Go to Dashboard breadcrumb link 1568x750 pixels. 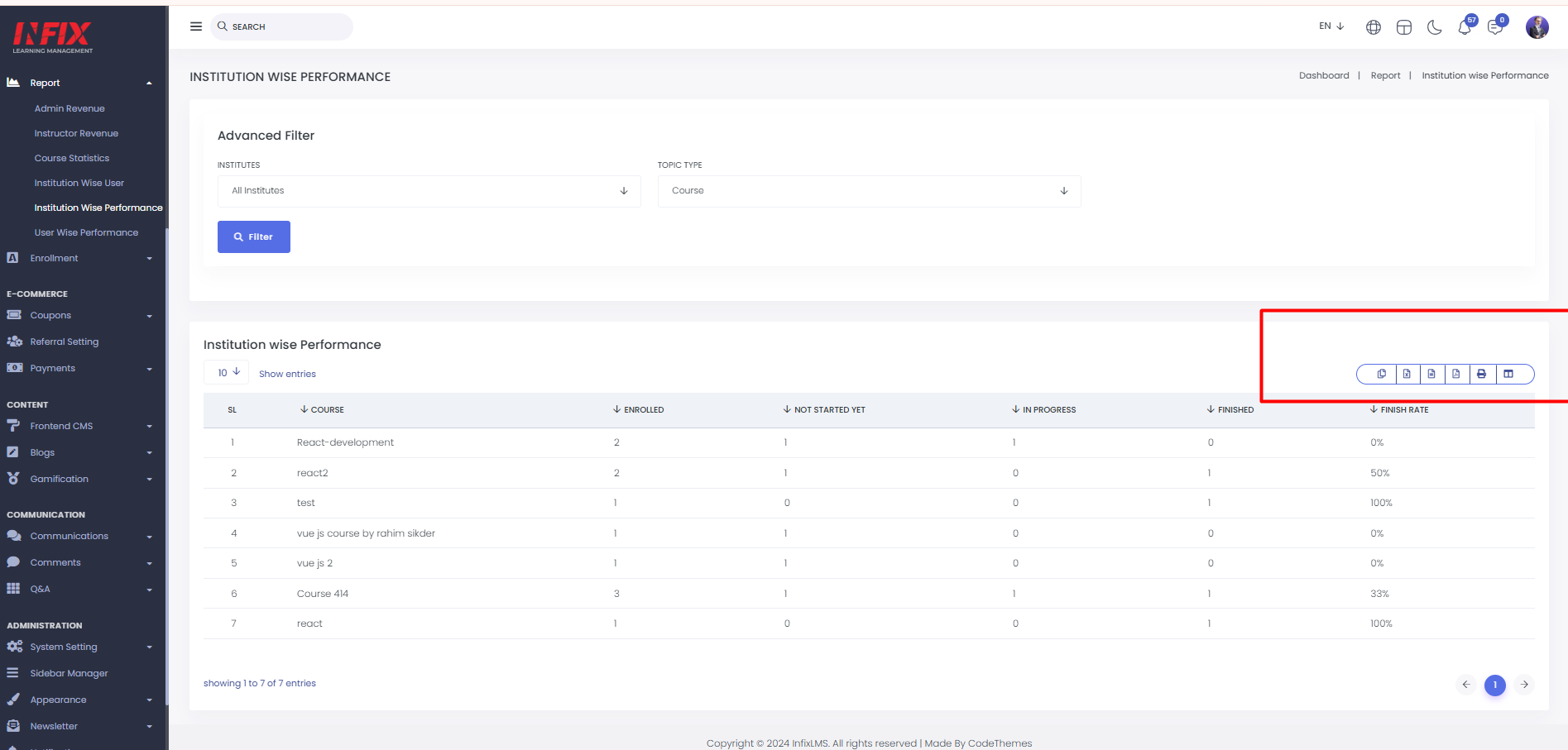point(1324,75)
